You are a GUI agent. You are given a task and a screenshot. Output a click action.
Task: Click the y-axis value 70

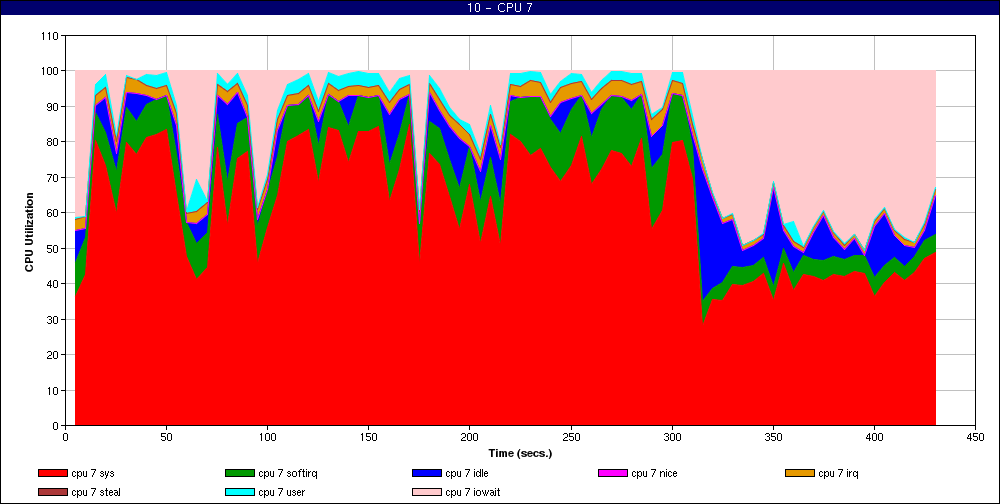point(54,177)
